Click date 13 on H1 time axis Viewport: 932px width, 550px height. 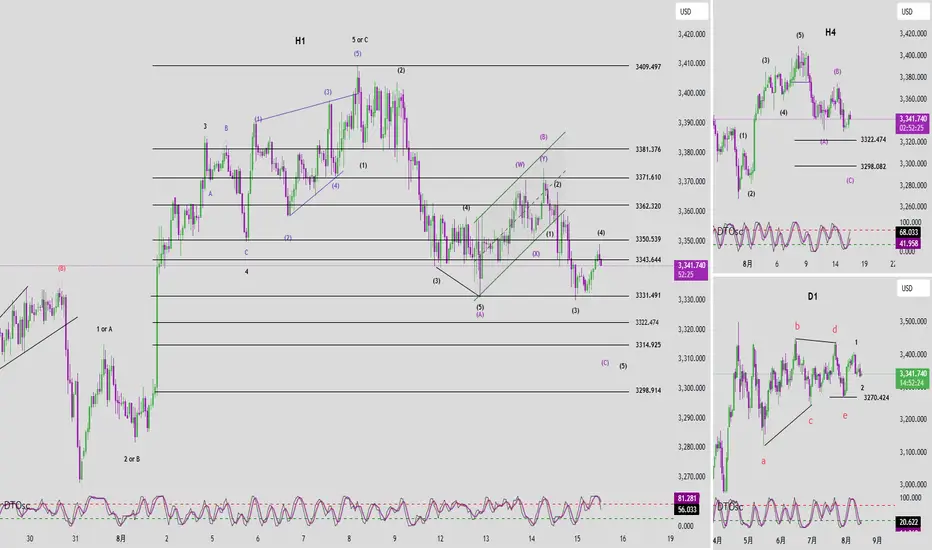click(486, 539)
